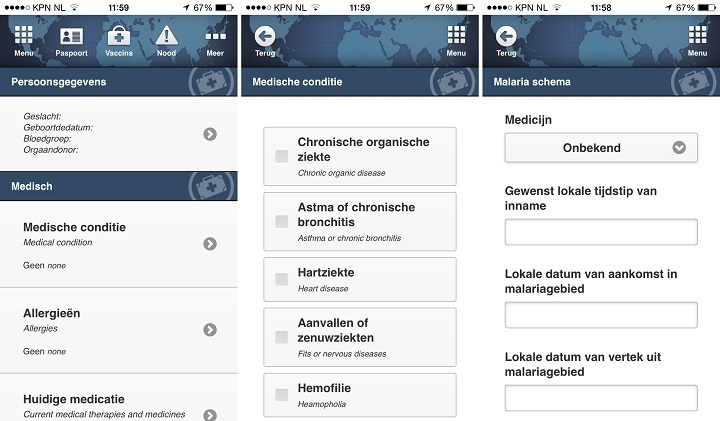720x421 pixels.
Task: Open the Huidige medicatie list item
Action: point(118,398)
